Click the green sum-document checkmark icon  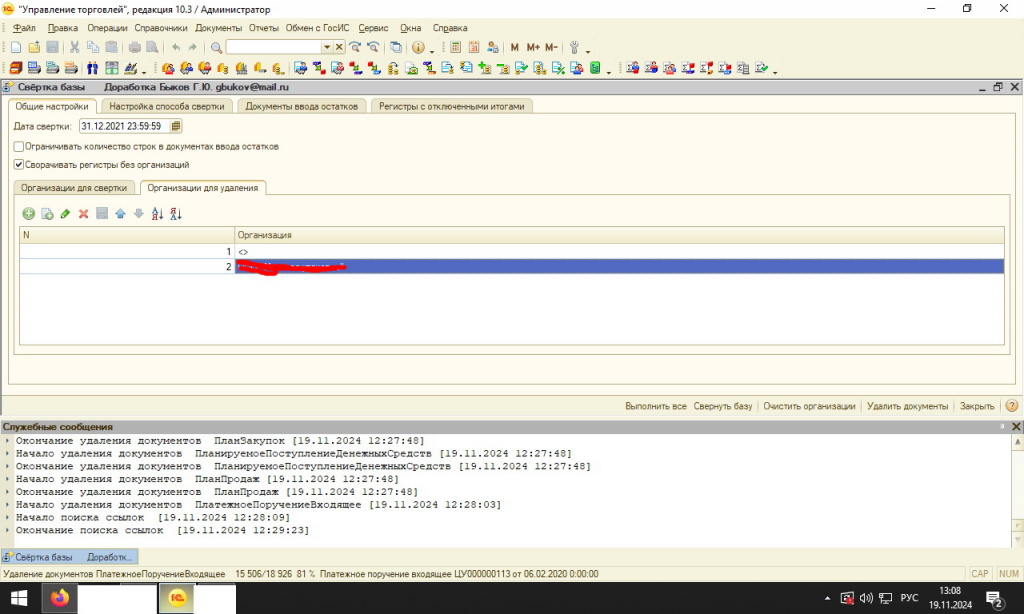pos(761,68)
